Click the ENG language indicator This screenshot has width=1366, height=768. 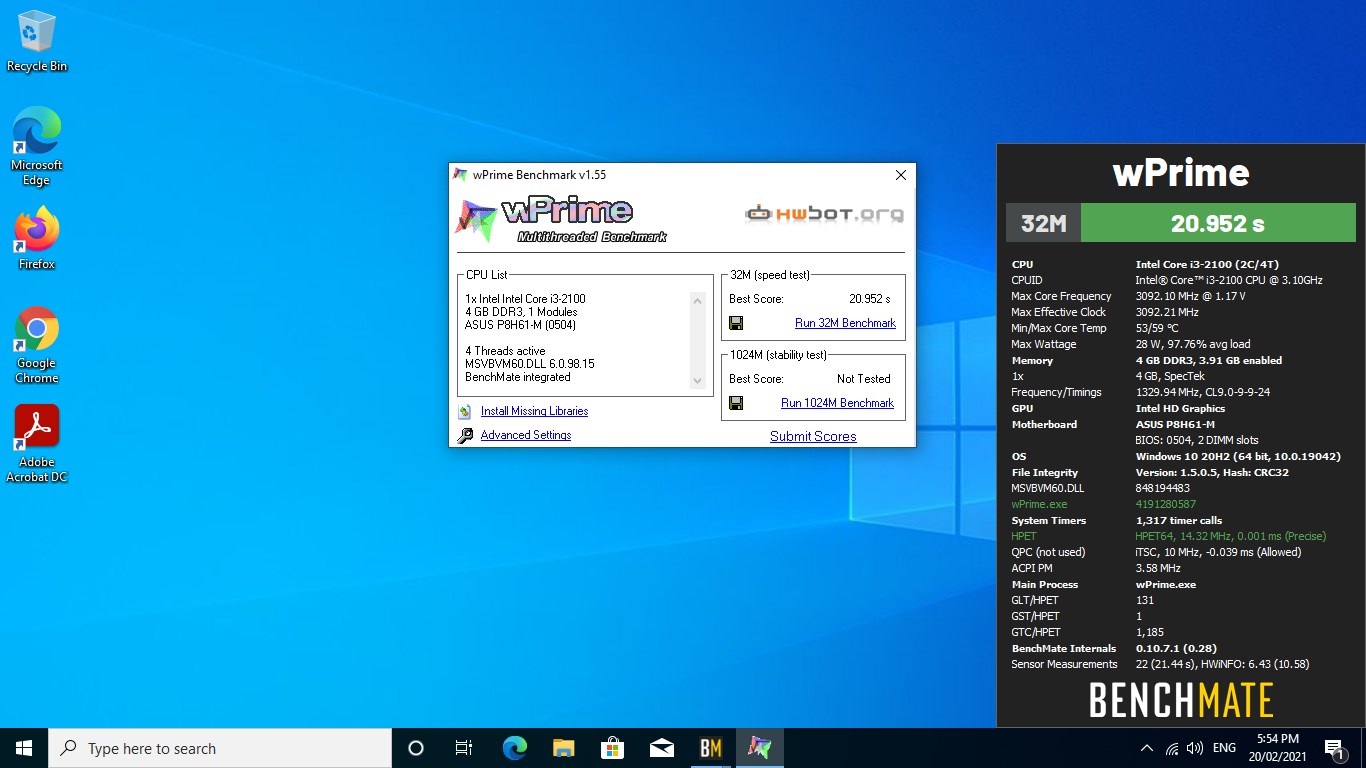[1224, 748]
